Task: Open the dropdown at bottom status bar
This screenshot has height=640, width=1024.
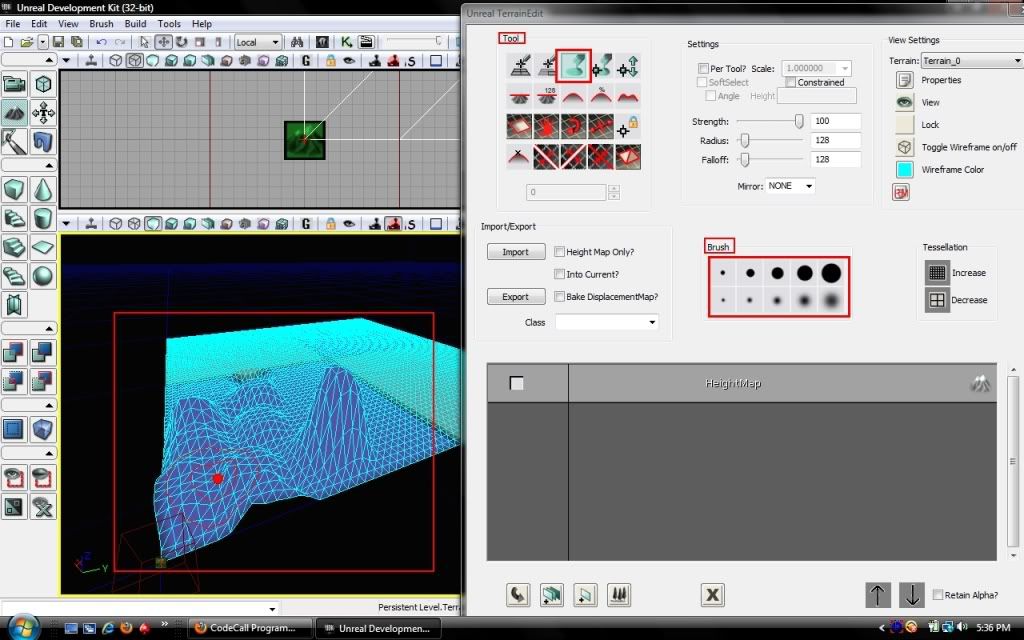Action: [272, 608]
